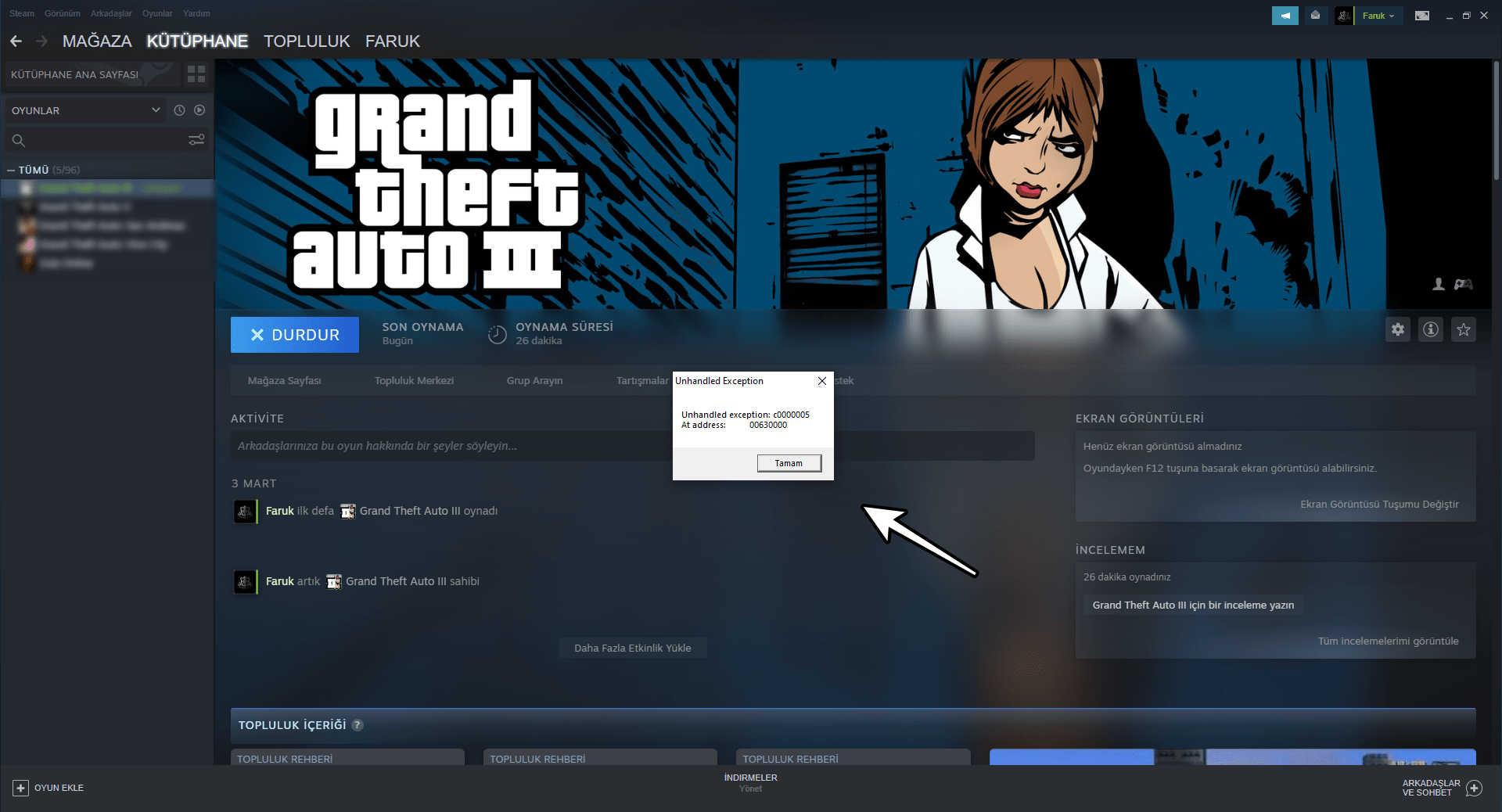Viewport: 1502px width, 812px height.
Task: Open the Oyunlar menu
Action: [x=157, y=13]
